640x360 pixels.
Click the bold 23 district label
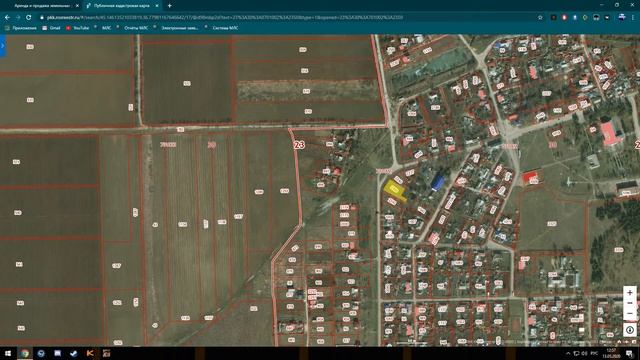click(299, 144)
